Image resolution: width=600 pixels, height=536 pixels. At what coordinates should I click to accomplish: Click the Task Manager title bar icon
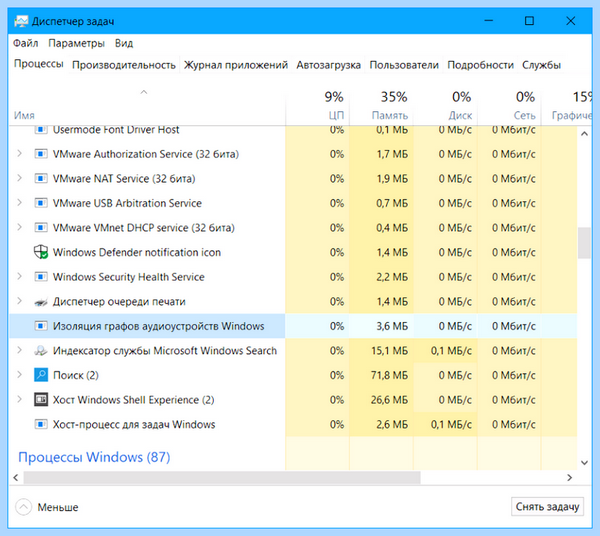click(x=21, y=21)
